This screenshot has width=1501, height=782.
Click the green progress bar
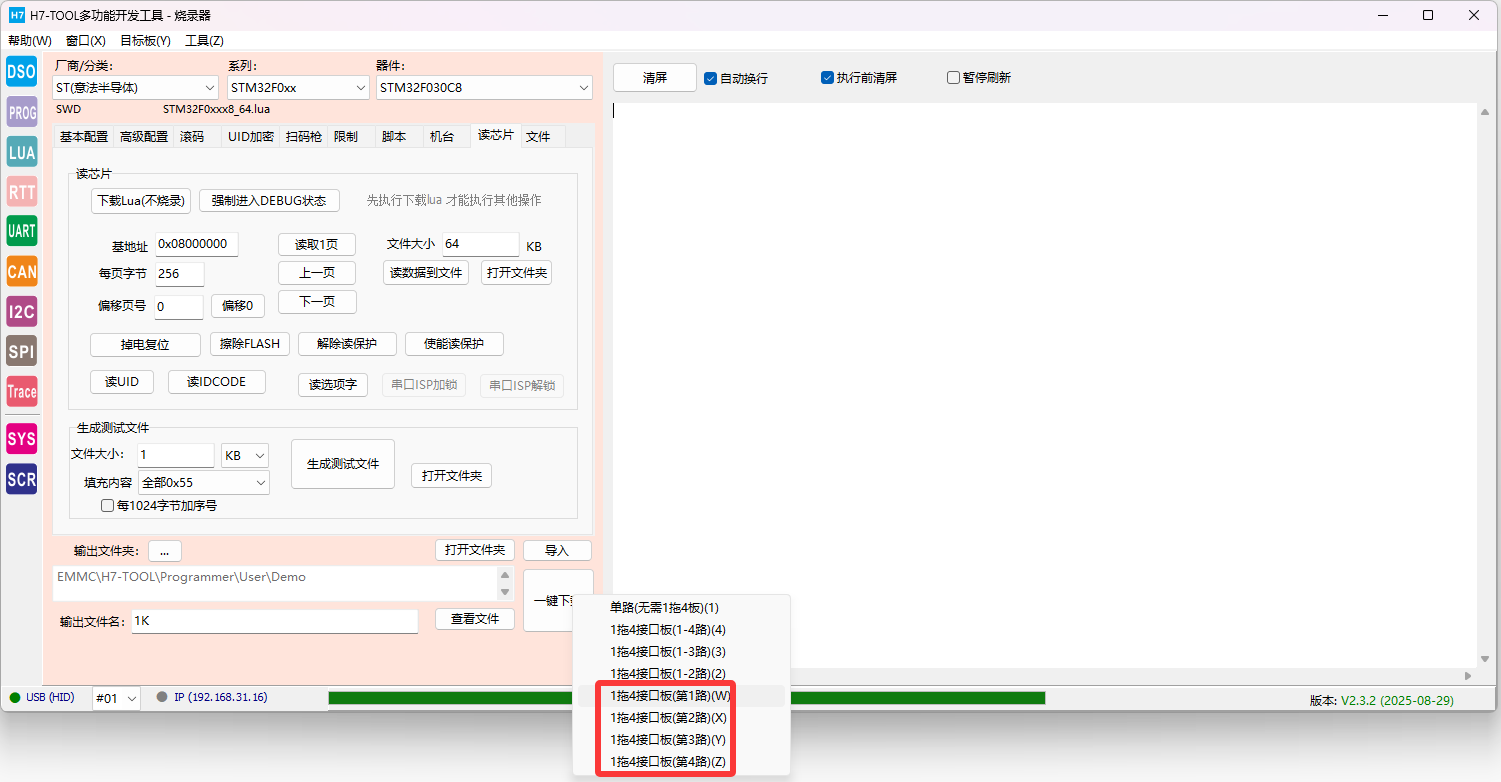point(686,698)
